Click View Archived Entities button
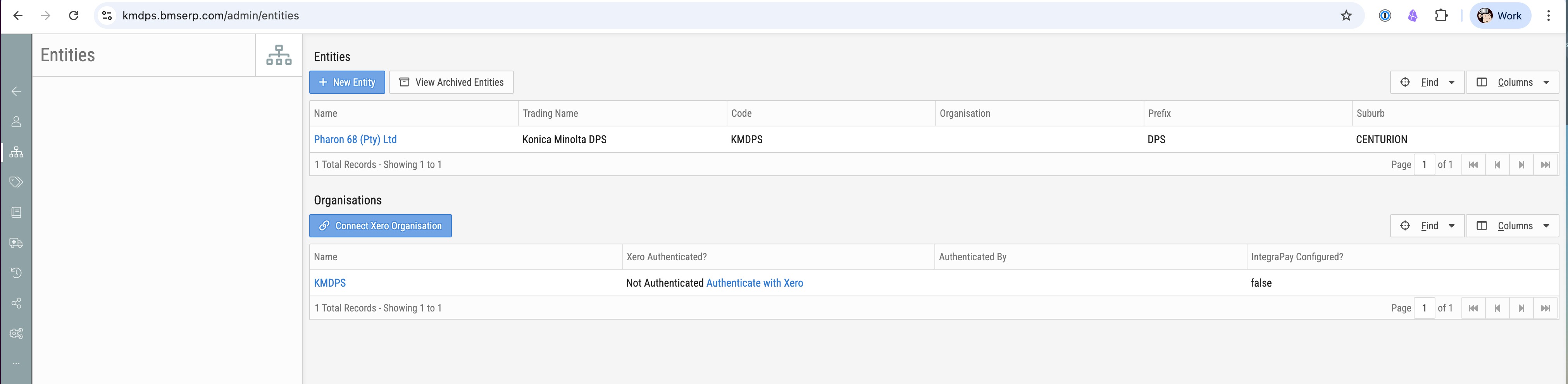The image size is (1568, 384). click(x=451, y=82)
